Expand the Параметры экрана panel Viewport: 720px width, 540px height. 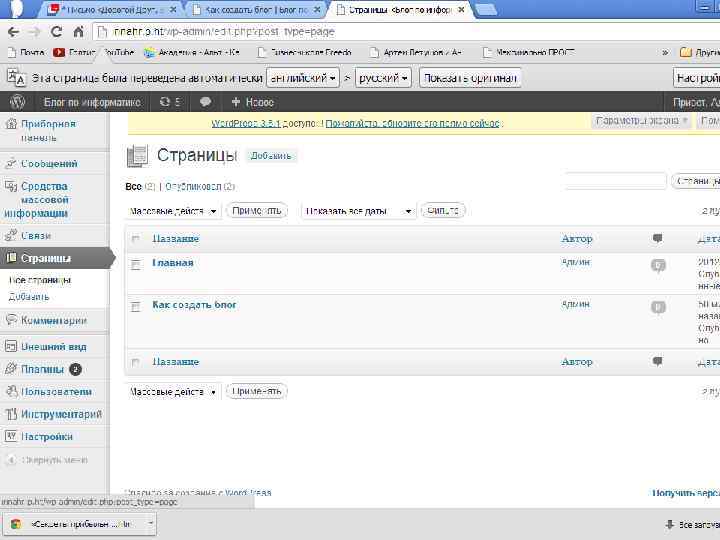[641, 121]
